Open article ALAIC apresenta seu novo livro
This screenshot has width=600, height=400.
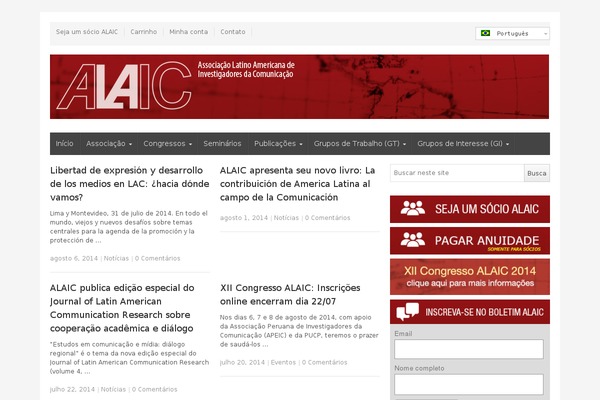click(x=297, y=184)
